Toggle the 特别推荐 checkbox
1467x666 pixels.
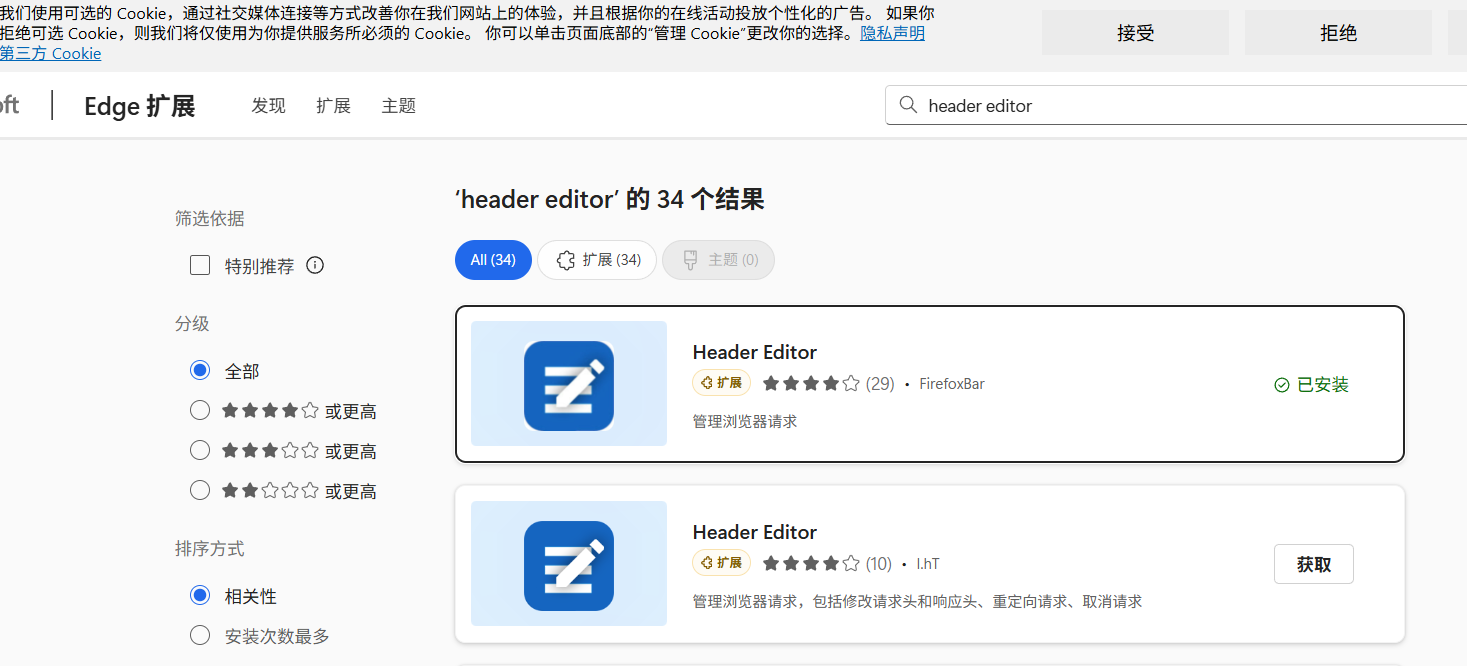pyautogui.click(x=200, y=265)
